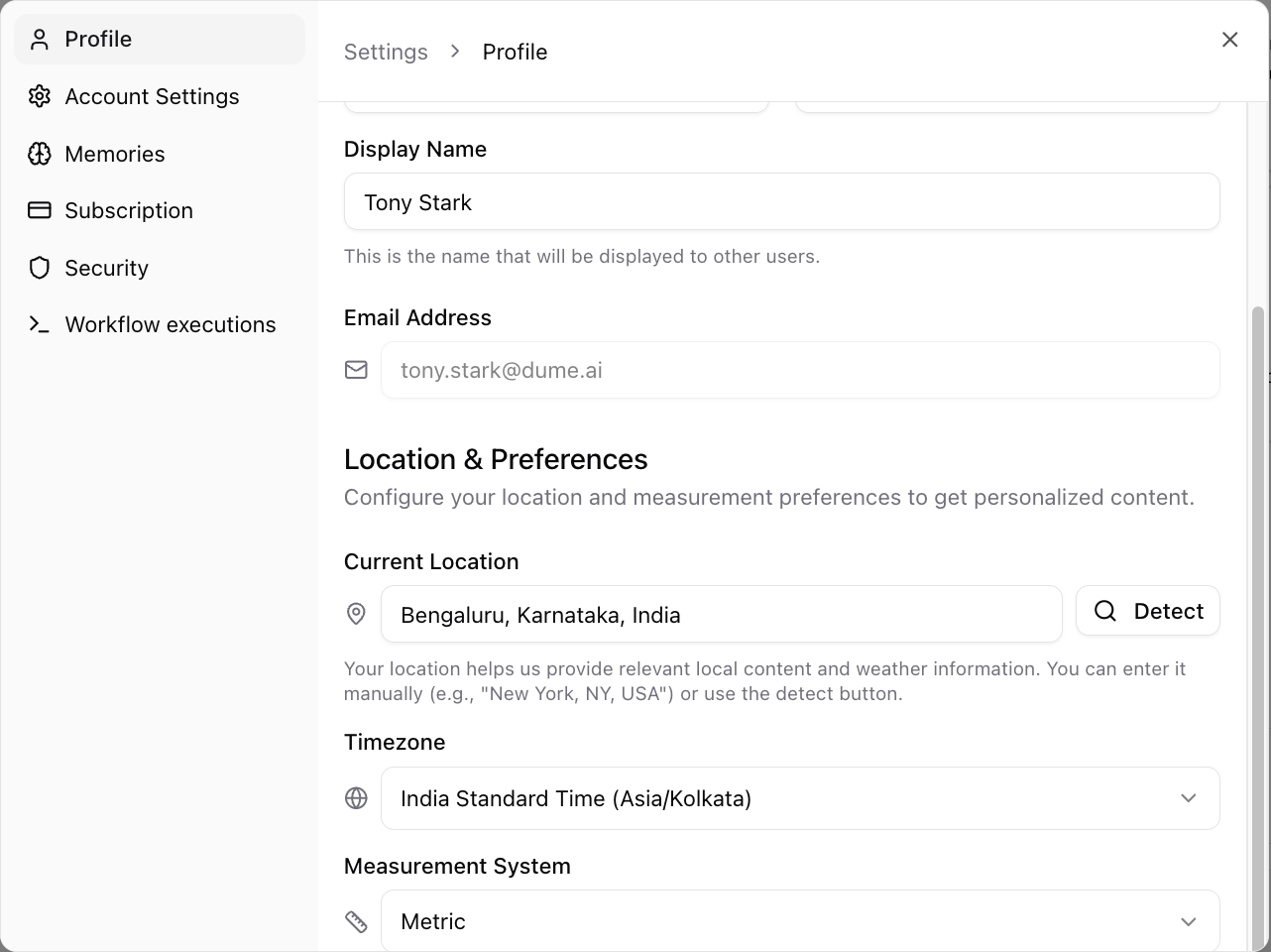Click the globe icon beside Timezone
Image resolution: width=1271 pixels, height=952 pixels.
[356, 798]
